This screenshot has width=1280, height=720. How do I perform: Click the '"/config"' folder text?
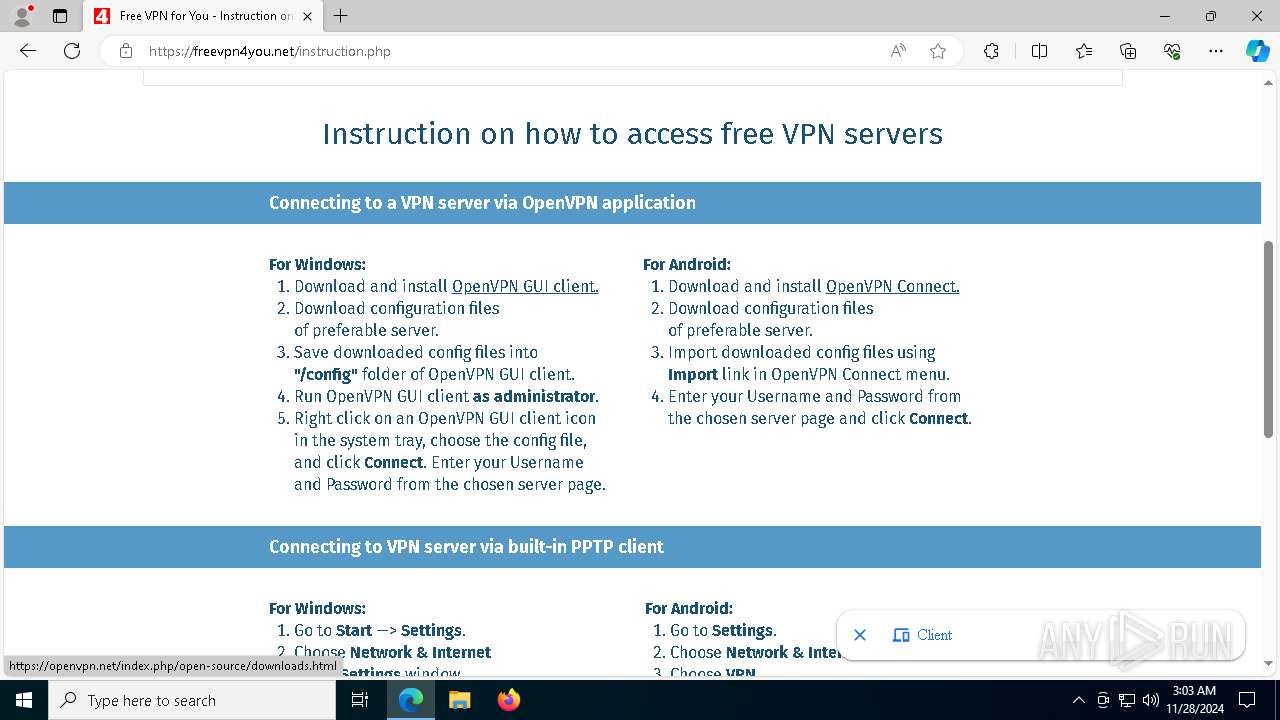[x=326, y=374]
